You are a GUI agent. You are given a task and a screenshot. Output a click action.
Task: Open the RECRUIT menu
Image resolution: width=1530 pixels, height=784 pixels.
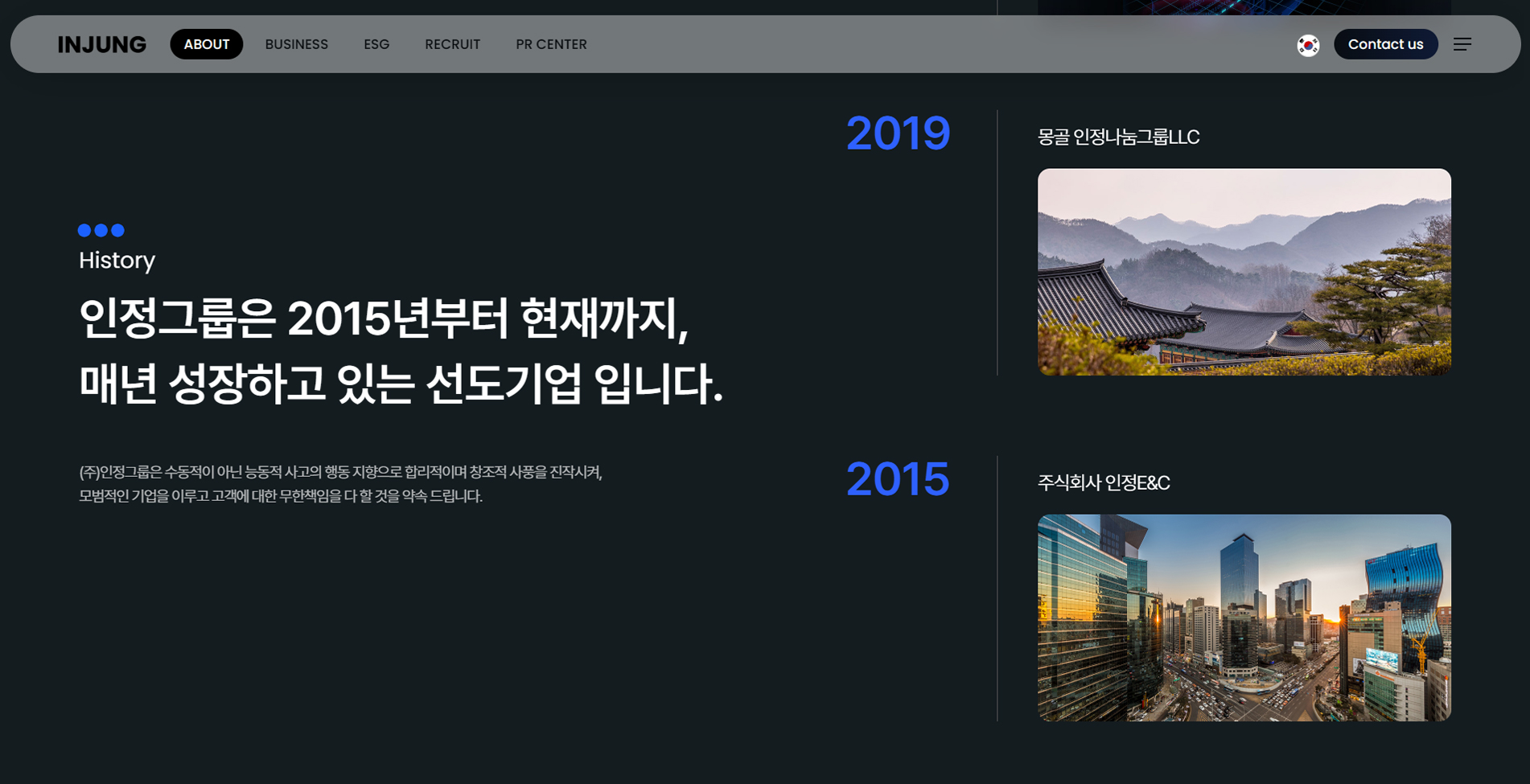pos(452,44)
